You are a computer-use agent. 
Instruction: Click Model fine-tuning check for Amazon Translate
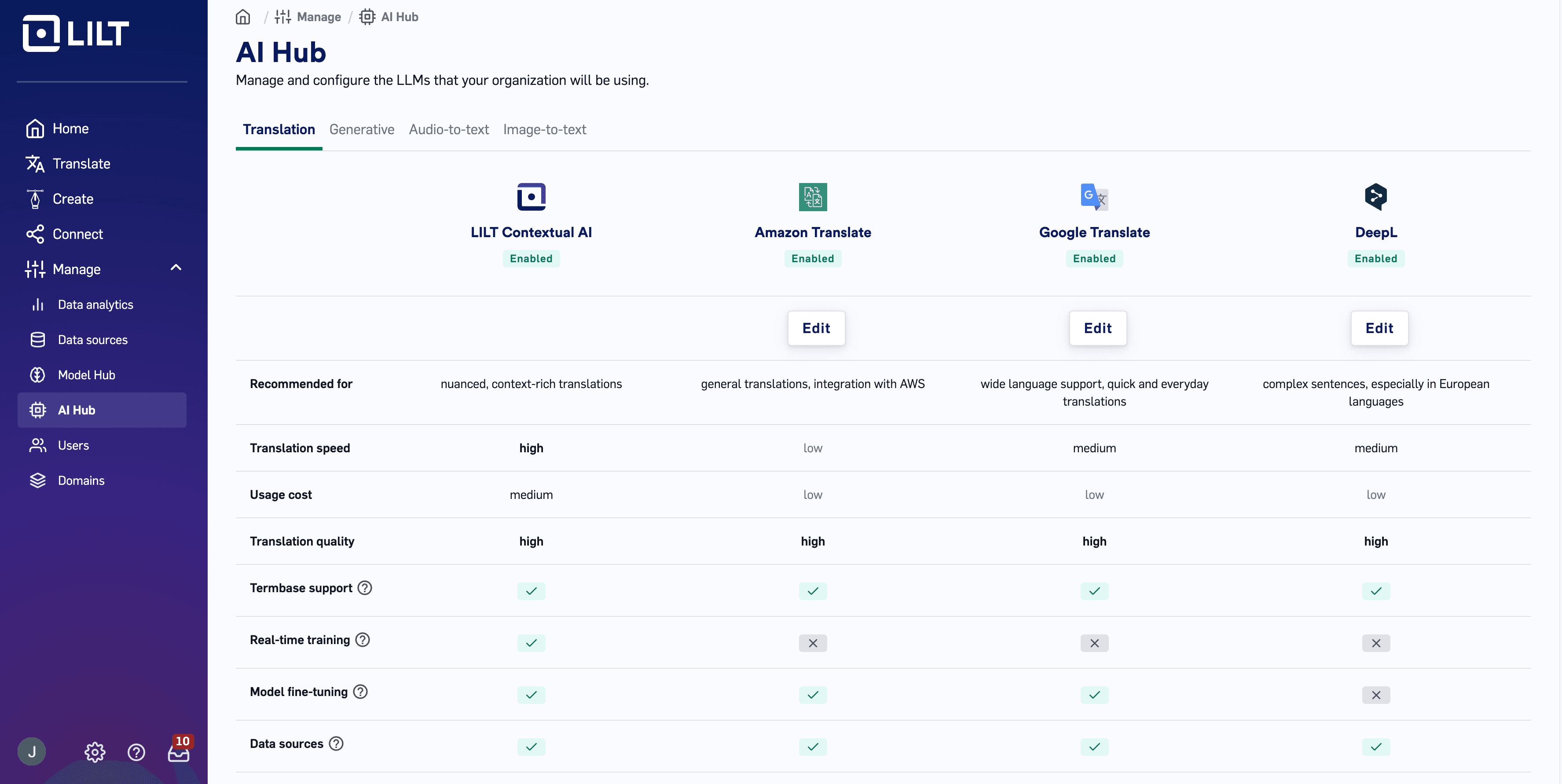click(813, 696)
